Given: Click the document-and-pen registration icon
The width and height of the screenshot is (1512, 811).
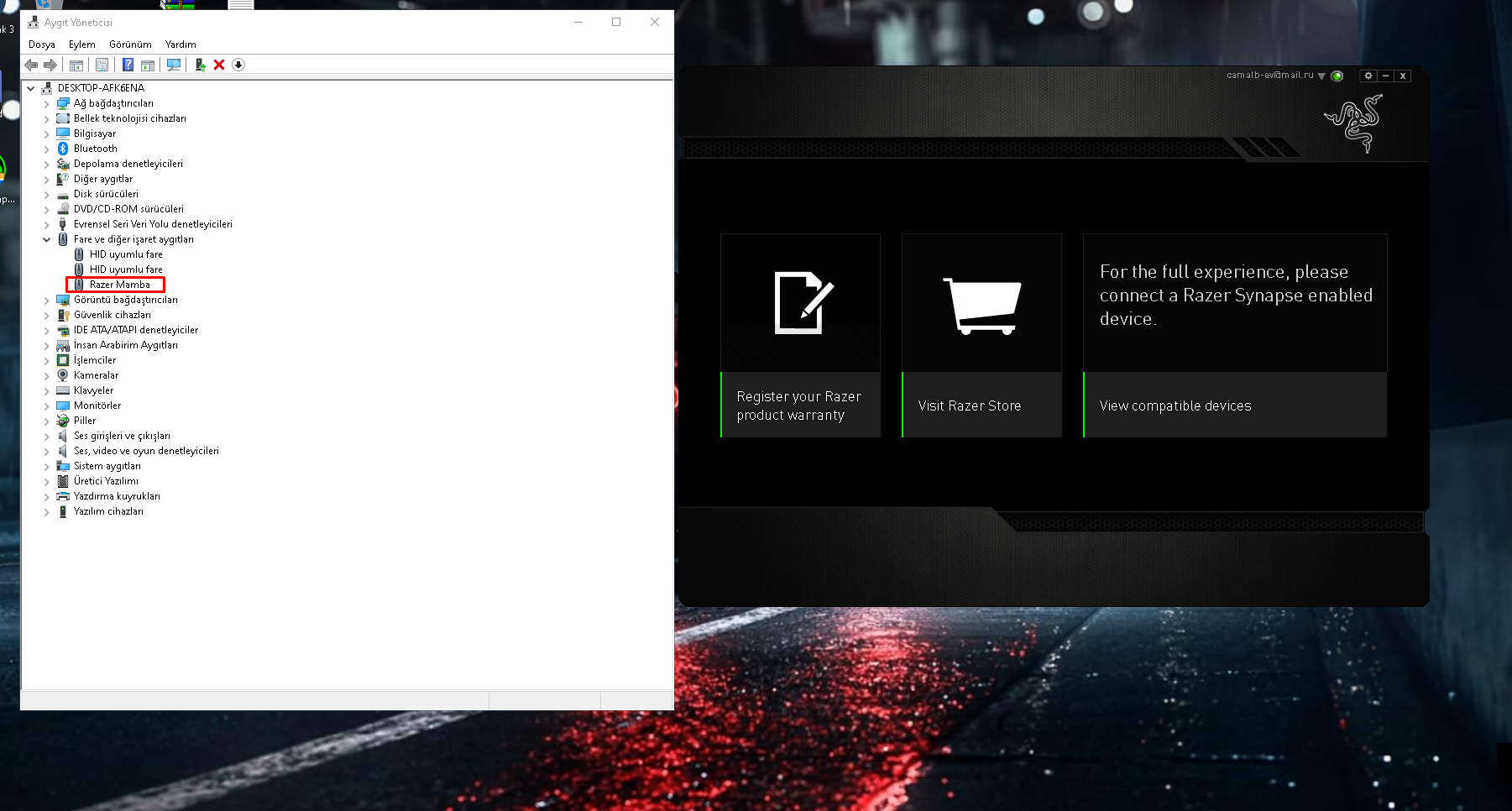Looking at the screenshot, I should [x=803, y=302].
